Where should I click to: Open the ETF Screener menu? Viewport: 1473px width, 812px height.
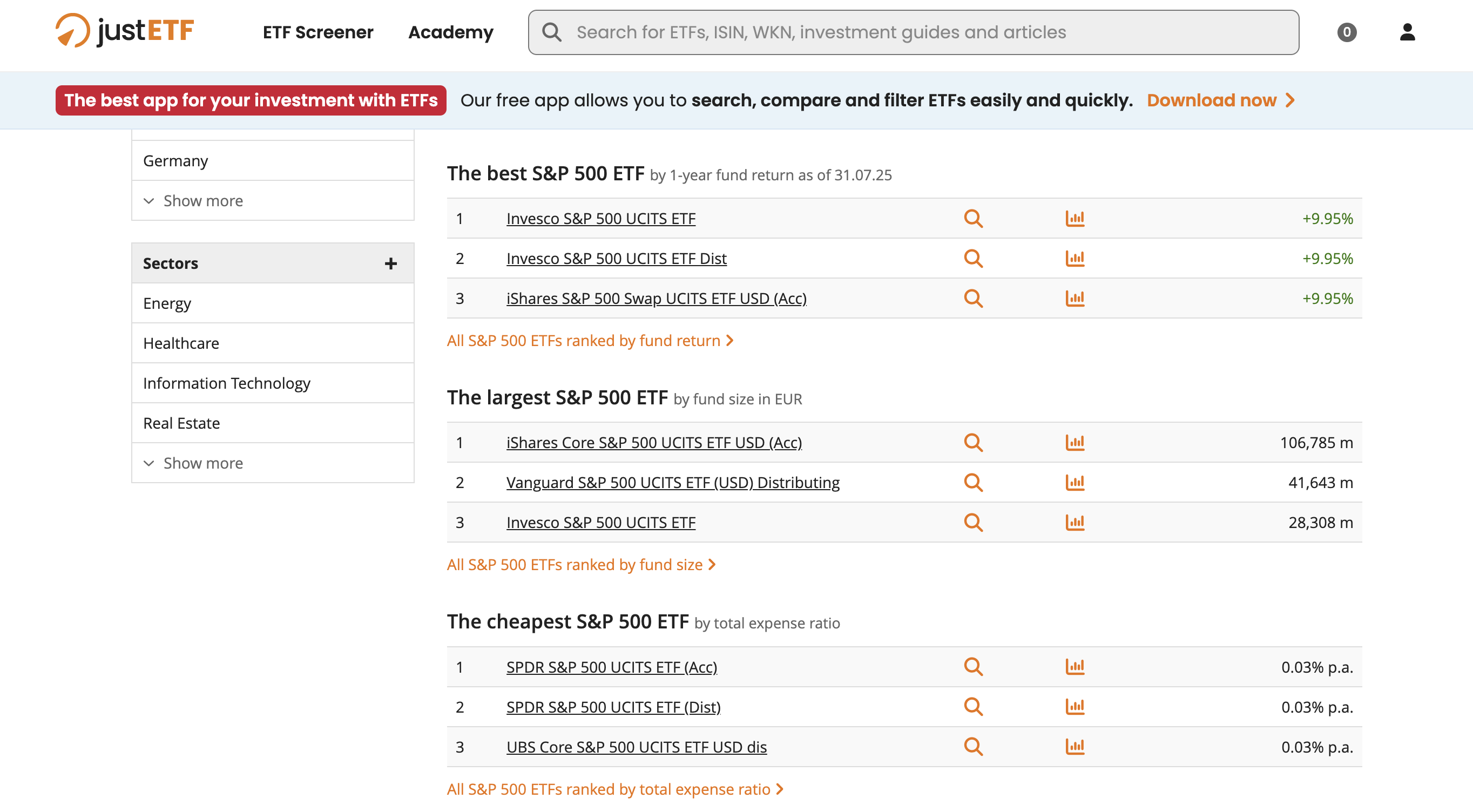coord(317,32)
